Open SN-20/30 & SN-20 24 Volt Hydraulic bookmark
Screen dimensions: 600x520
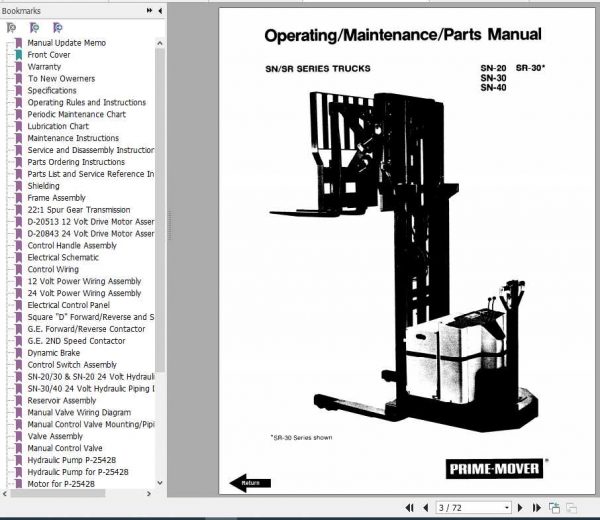coord(90,377)
